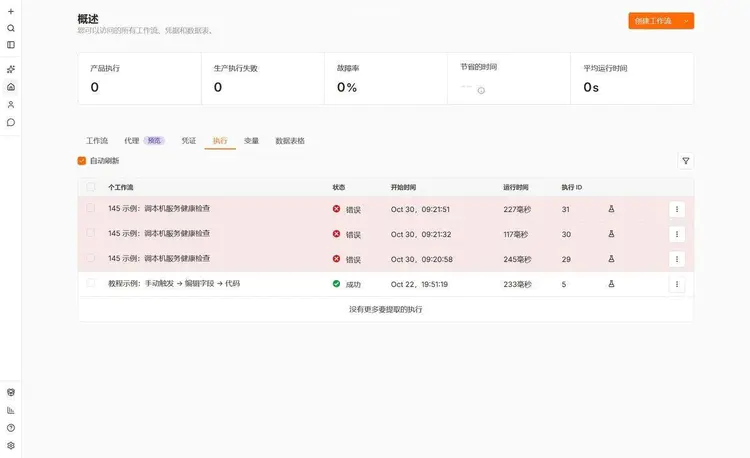Open the three-dot menu for execution 29
The height and width of the screenshot is (458, 750).
coord(676,259)
